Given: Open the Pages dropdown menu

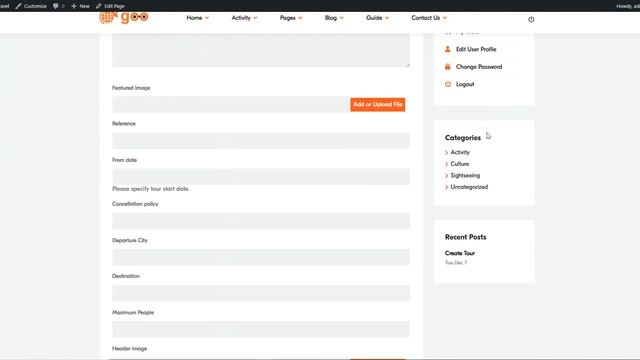Looking at the screenshot, I should 291,18.
